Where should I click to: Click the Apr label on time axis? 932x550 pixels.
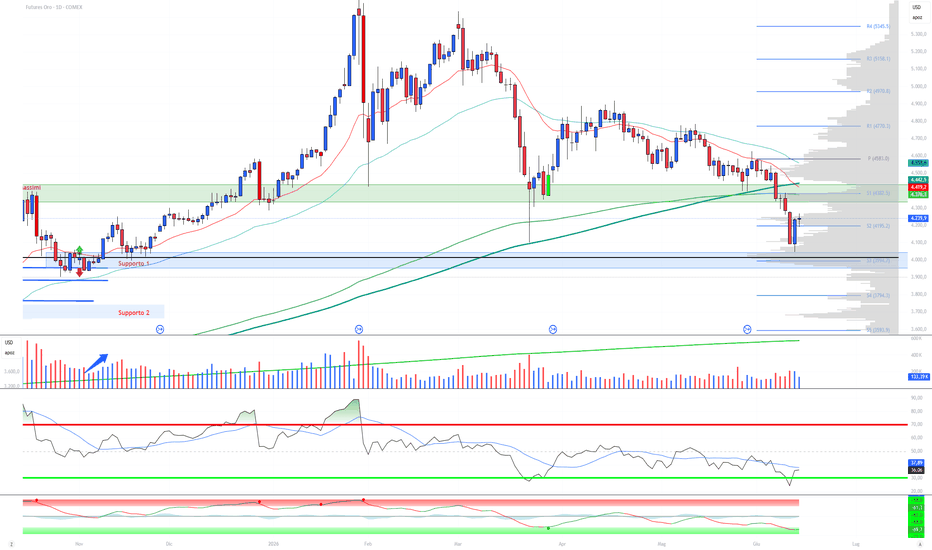coord(562,544)
